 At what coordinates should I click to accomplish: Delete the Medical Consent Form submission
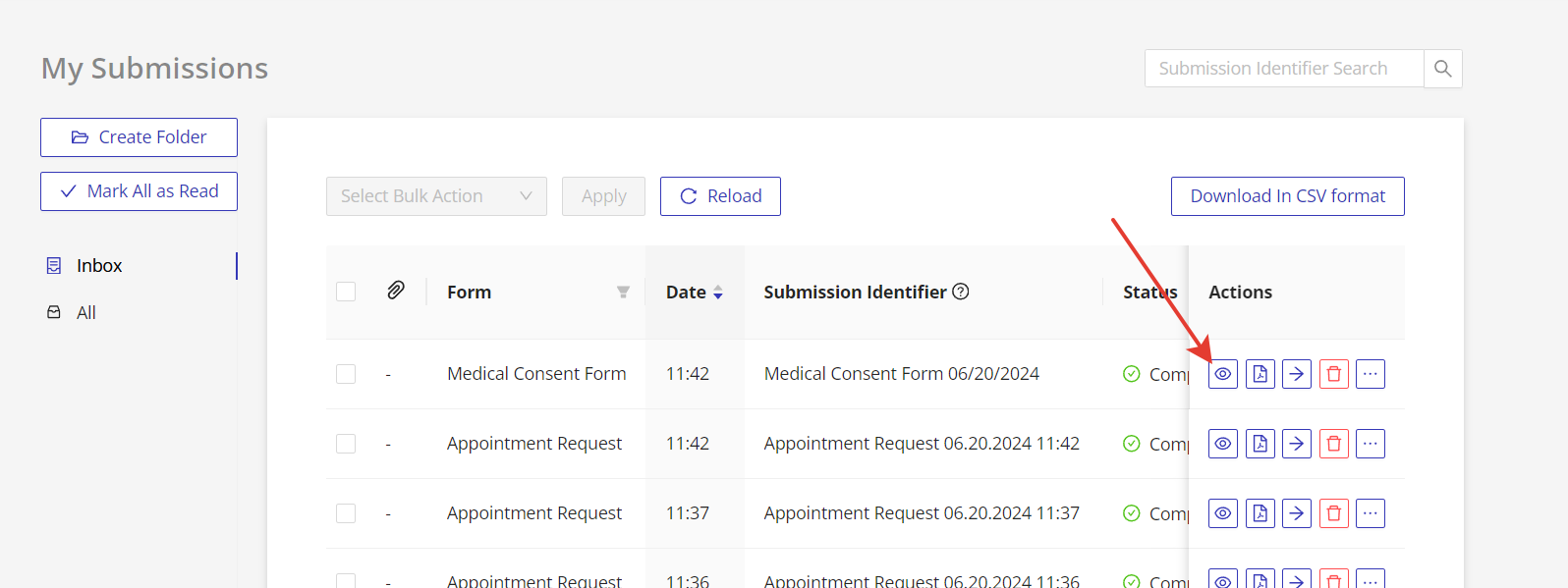pyautogui.click(x=1333, y=374)
